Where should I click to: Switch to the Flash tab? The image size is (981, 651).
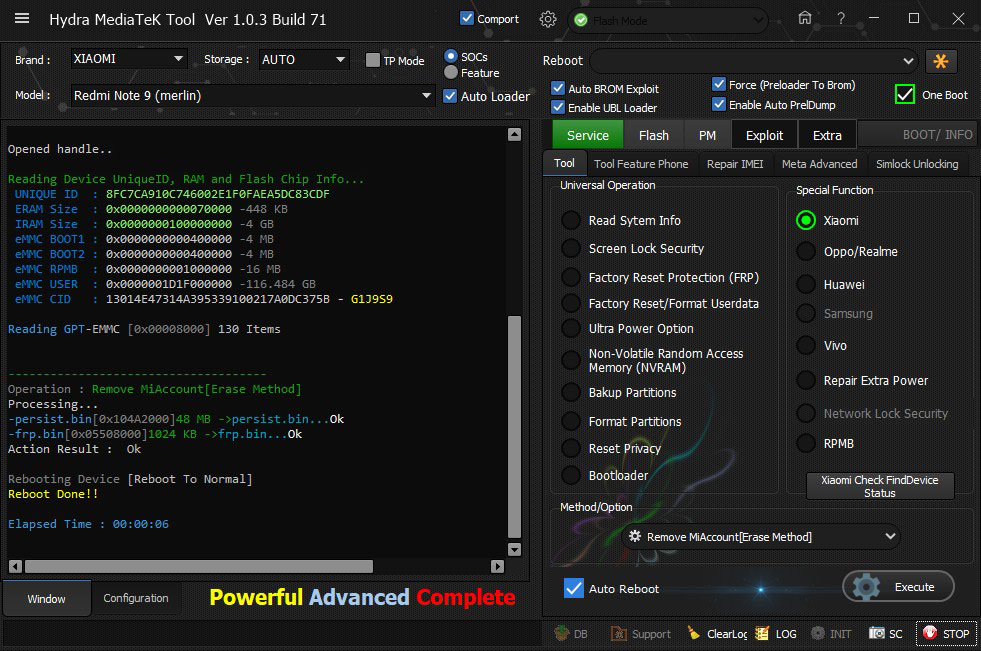[654, 135]
